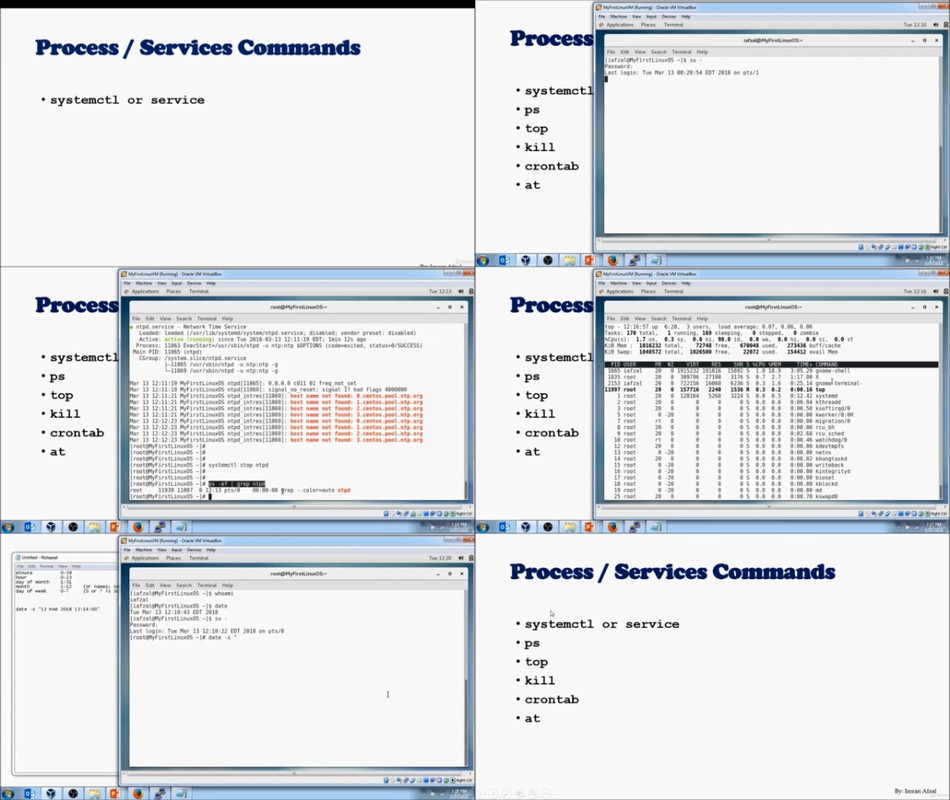Viewport: 950px width, 800px height.
Task: Click the bold '11997 root ... top' process row
Action: click(715, 390)
